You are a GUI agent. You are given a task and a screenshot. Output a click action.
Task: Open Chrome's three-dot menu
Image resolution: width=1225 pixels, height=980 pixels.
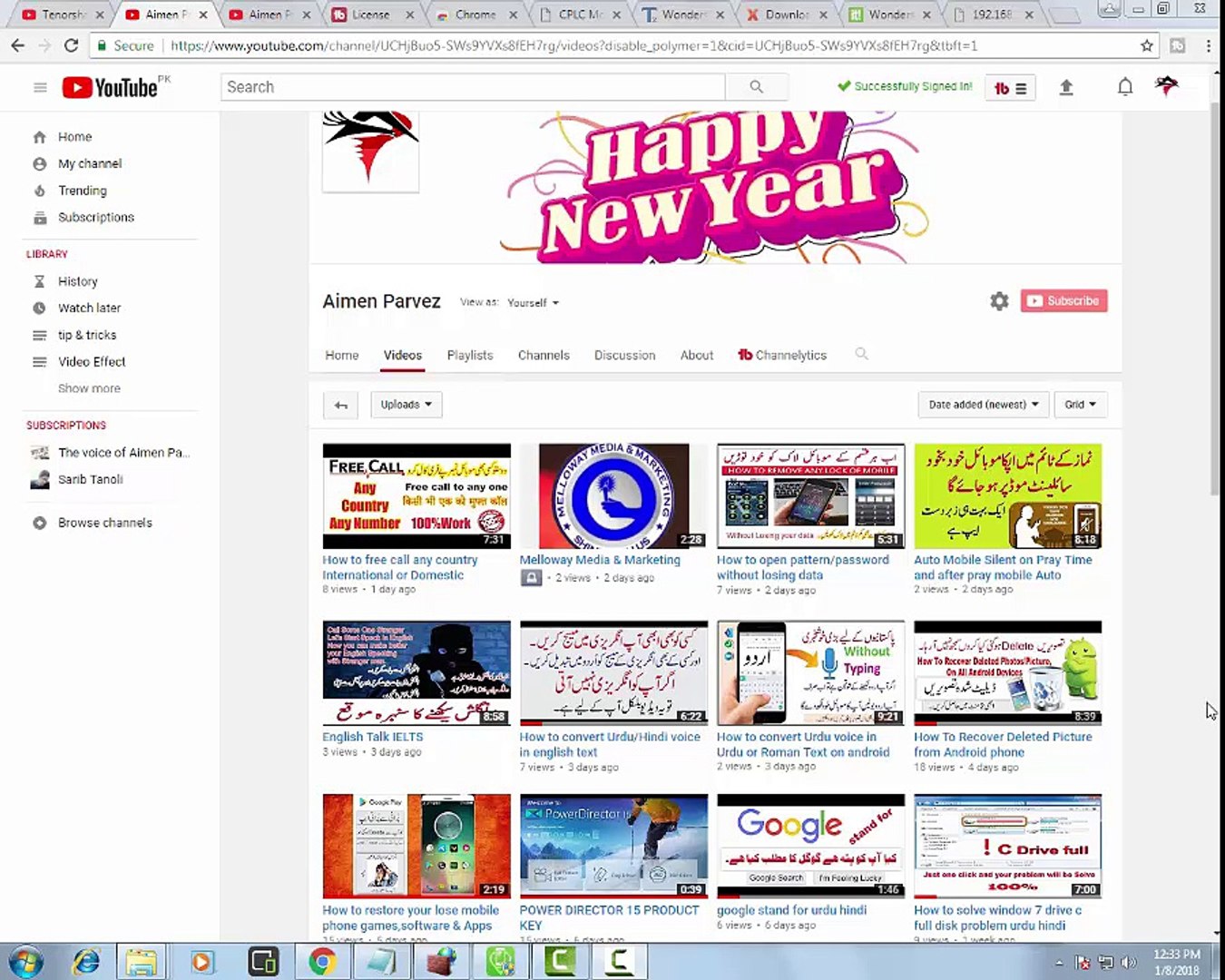click(x=1209, y=45)
